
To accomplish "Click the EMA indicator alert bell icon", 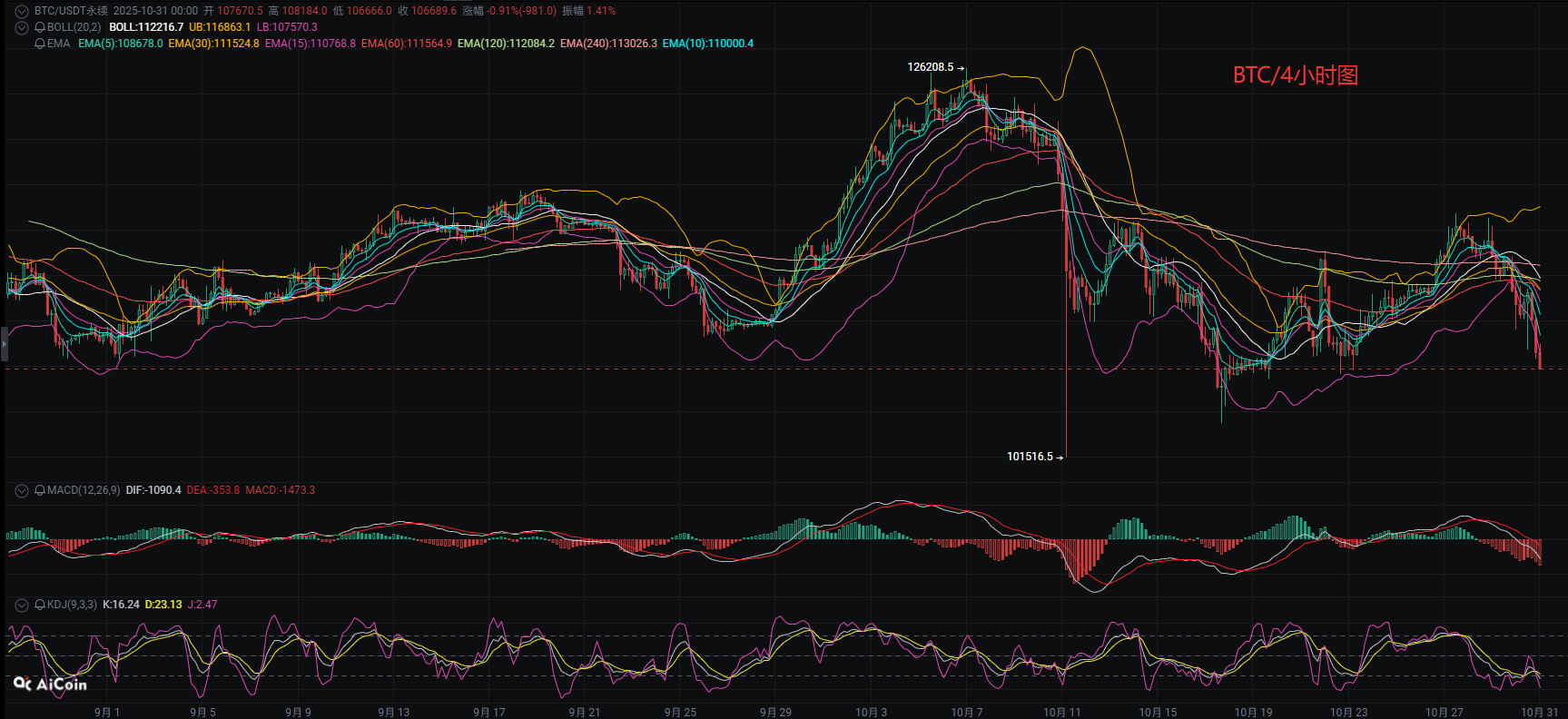I will tap(40, 44).
